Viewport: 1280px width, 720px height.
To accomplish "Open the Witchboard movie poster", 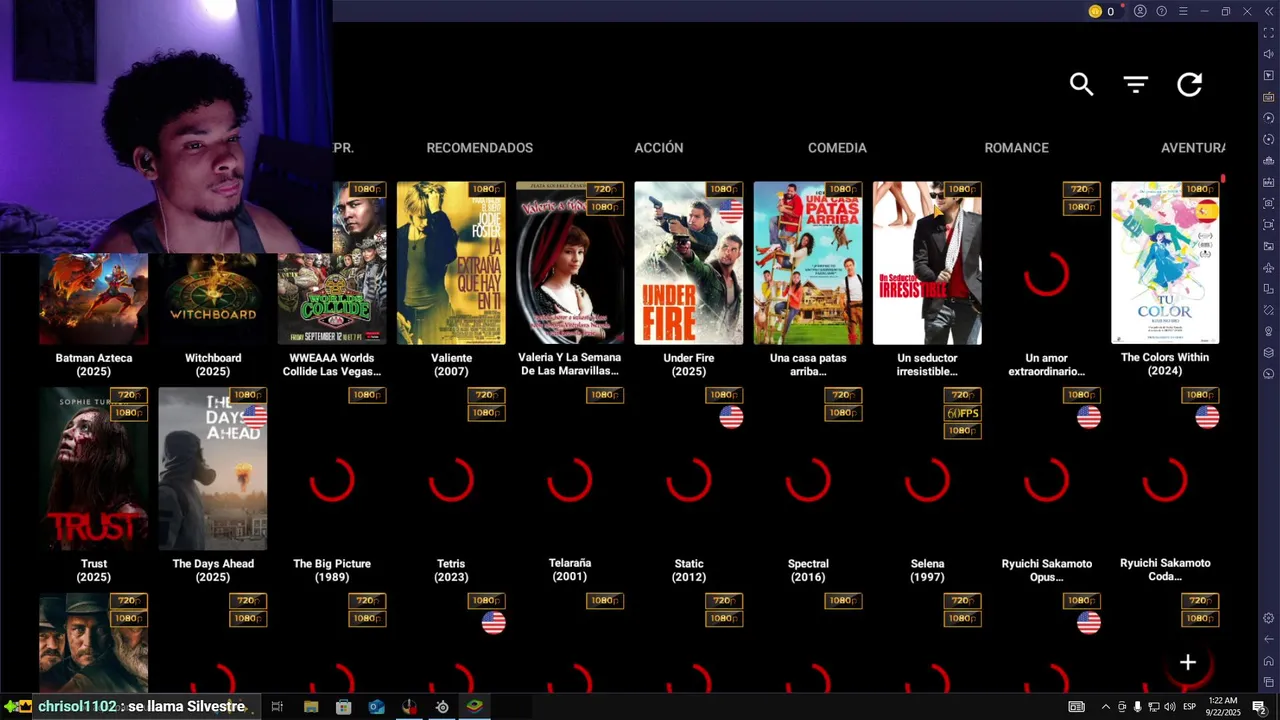I will click(213, 299).
